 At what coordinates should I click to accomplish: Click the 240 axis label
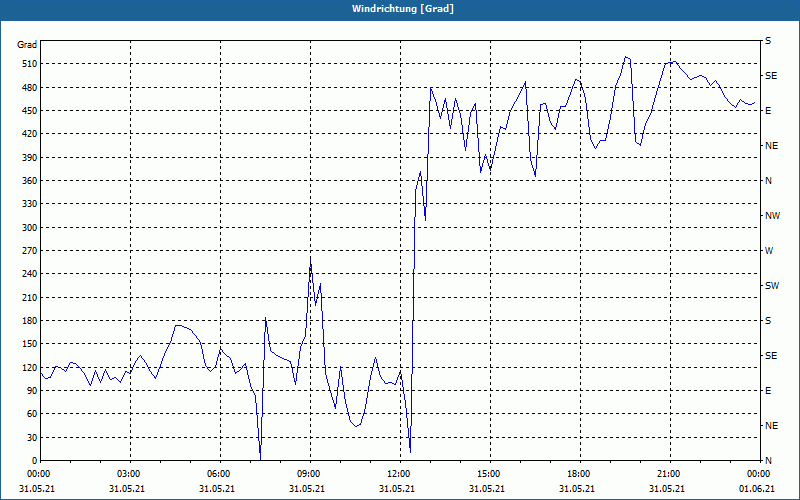pos(30,274)
